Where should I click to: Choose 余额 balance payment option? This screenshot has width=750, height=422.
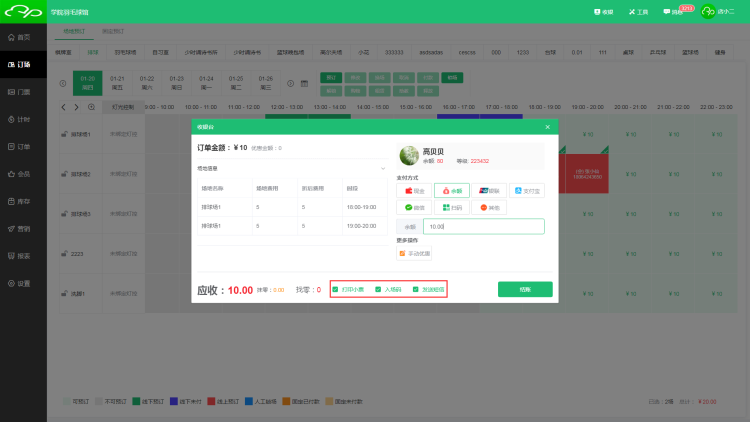(451, 190)
